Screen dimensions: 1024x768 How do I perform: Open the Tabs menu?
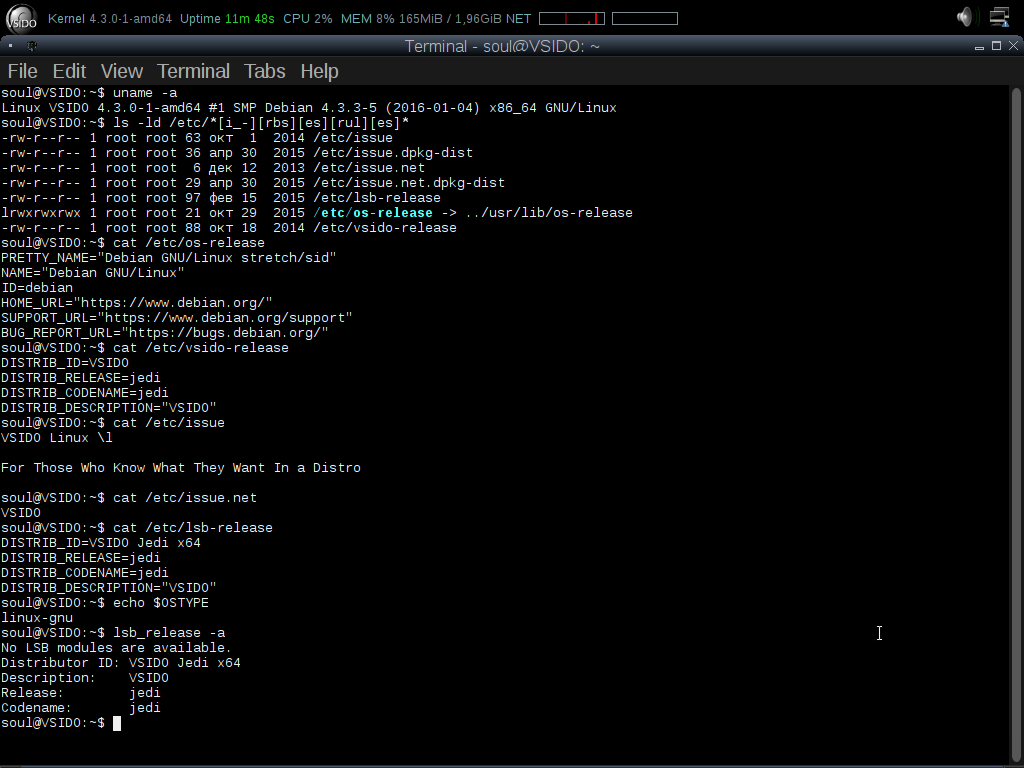click(264, 71)
